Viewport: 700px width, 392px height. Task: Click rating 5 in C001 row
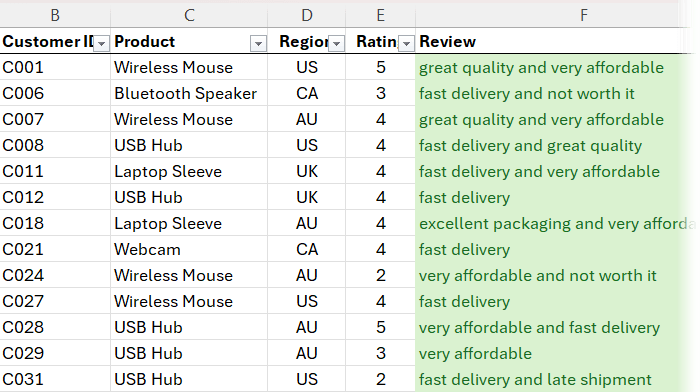click(x=380, y=67)
